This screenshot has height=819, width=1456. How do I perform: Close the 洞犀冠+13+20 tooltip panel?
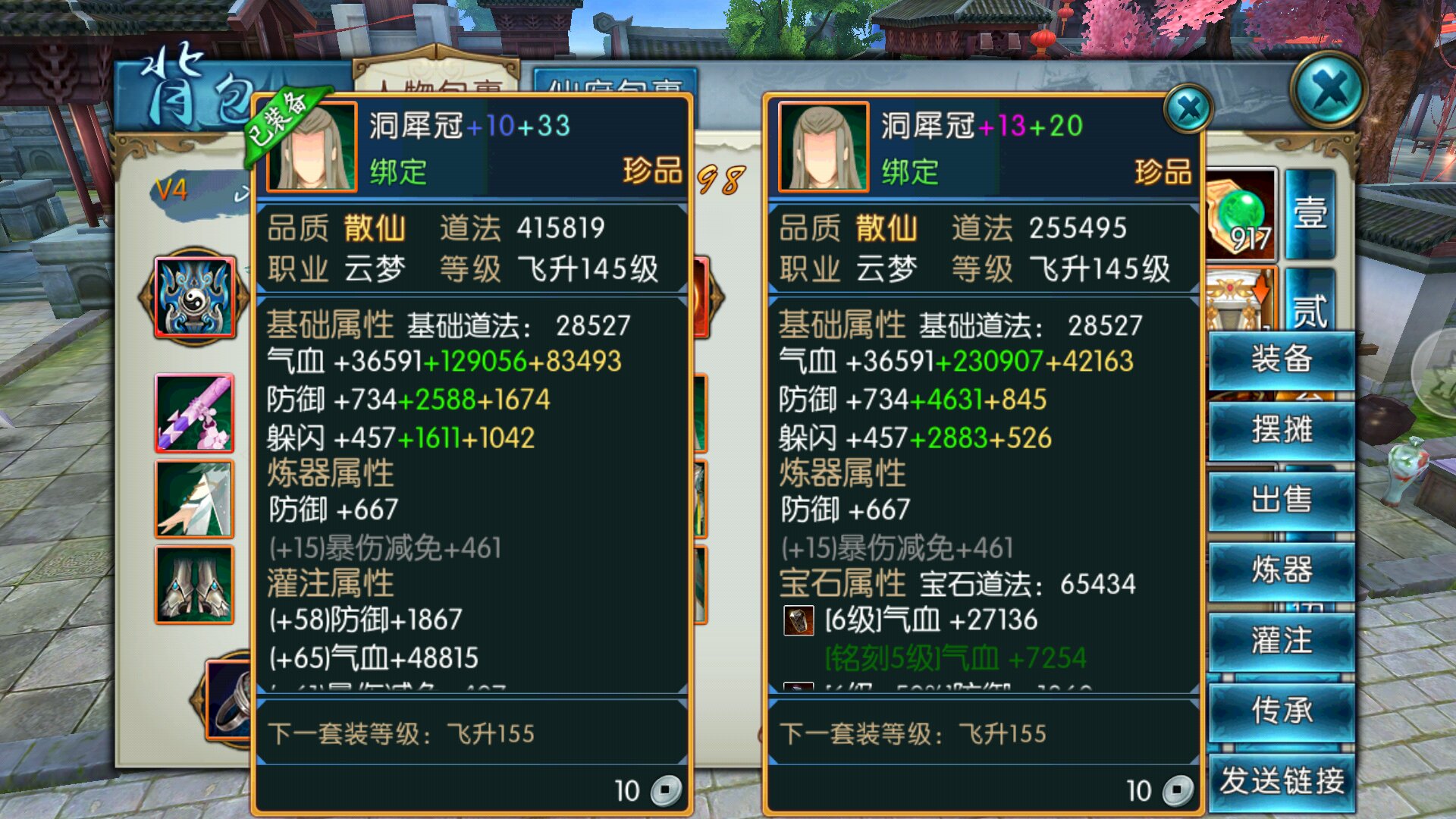(1188, 110)
